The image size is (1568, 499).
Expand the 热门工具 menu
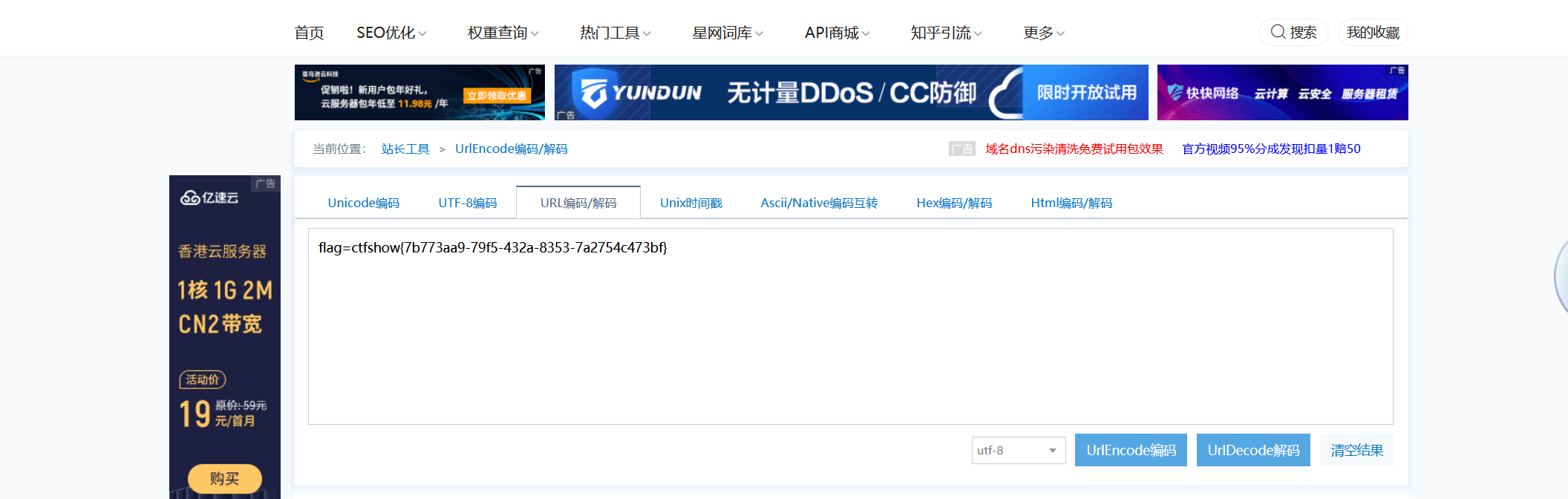point(615,33)
